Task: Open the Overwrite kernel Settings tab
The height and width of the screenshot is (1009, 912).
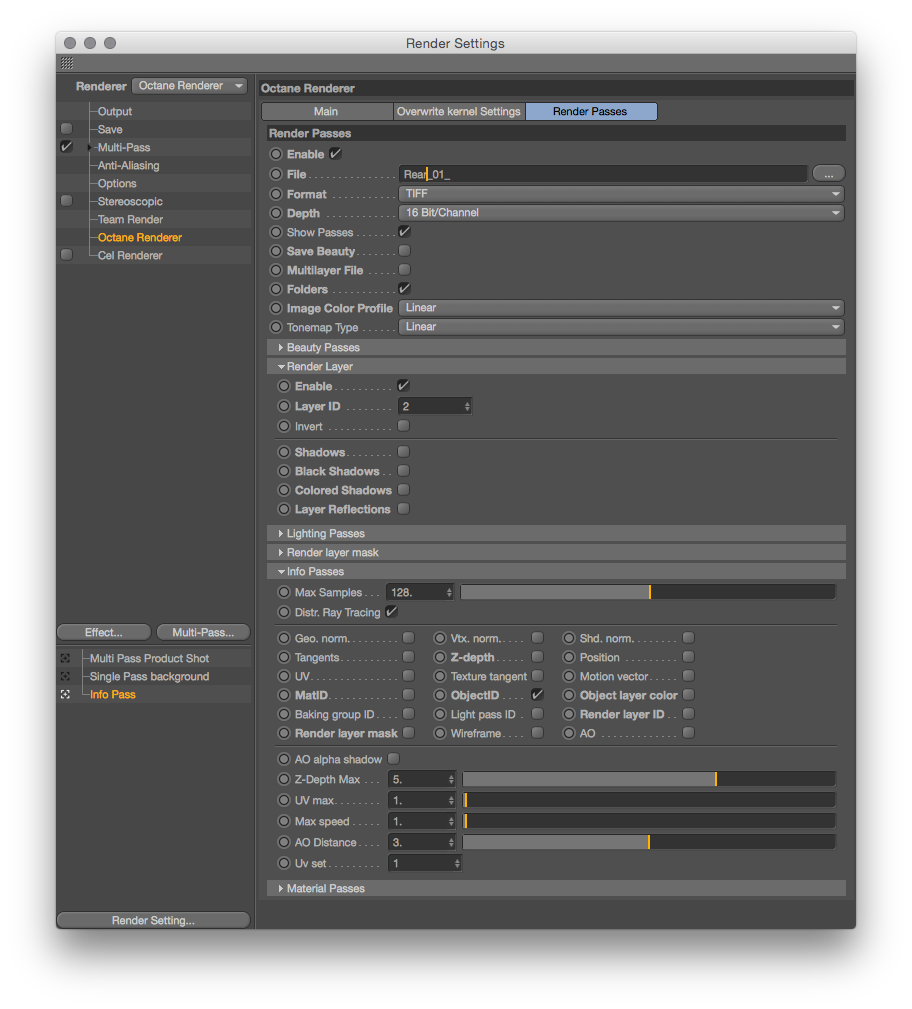Action: click(459, 111)
